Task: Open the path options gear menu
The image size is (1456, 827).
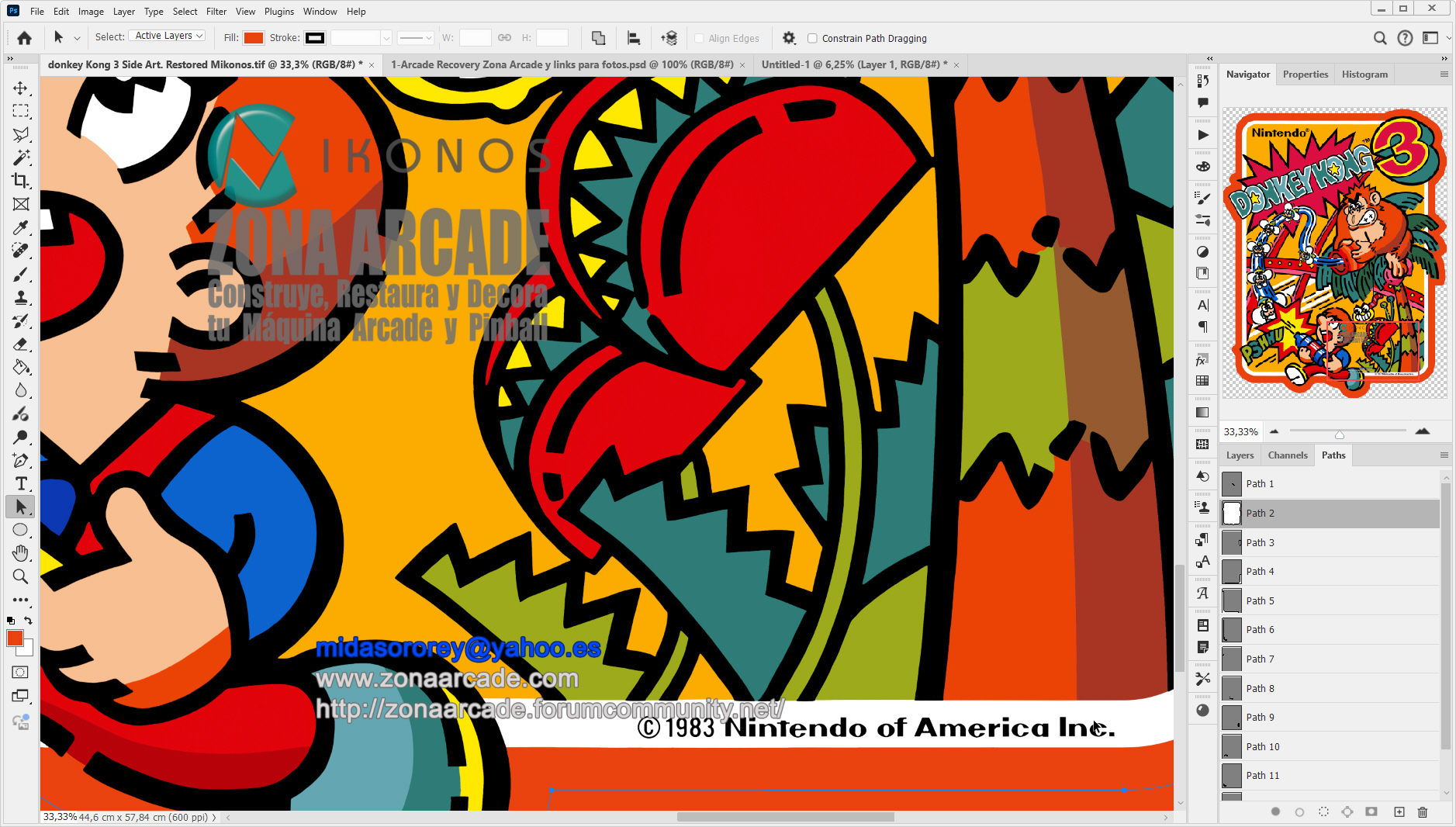Action: [x=789, y=38]
